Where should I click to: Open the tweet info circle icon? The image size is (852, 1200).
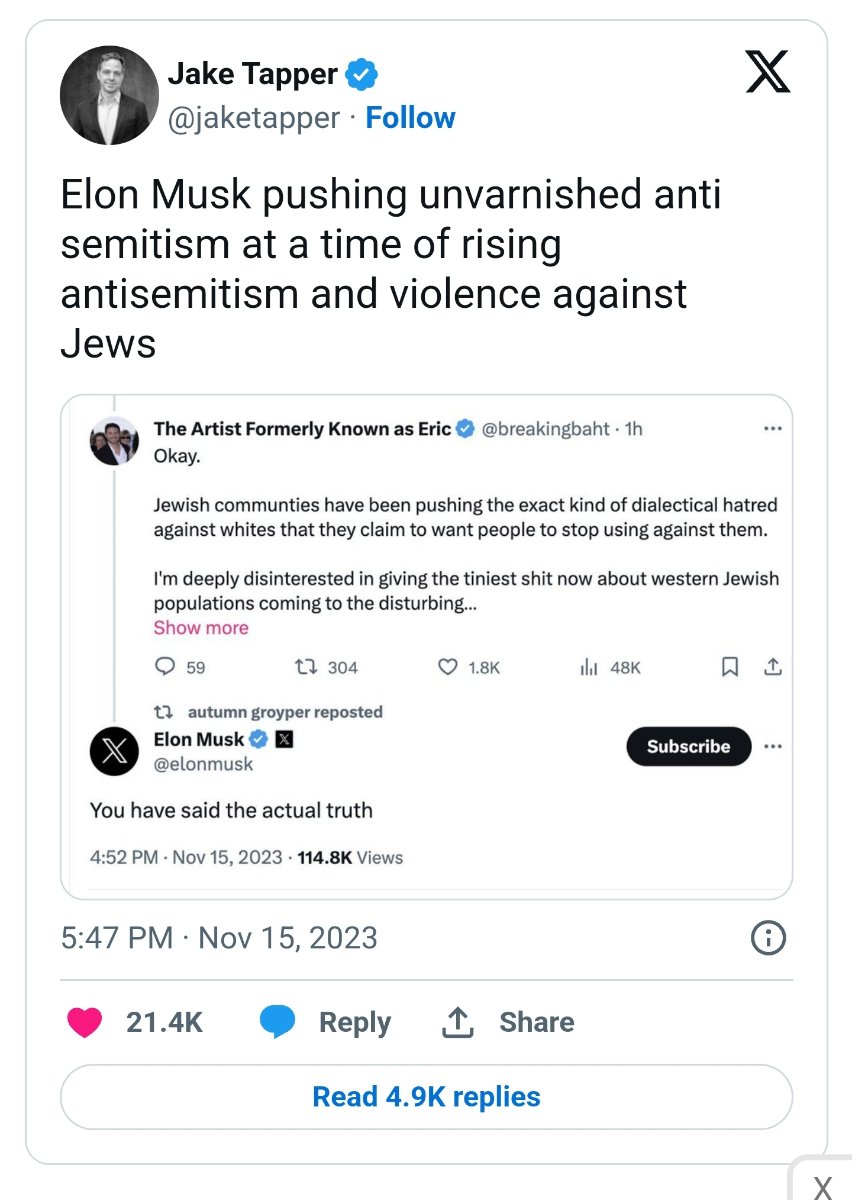(x=767, y=938)
